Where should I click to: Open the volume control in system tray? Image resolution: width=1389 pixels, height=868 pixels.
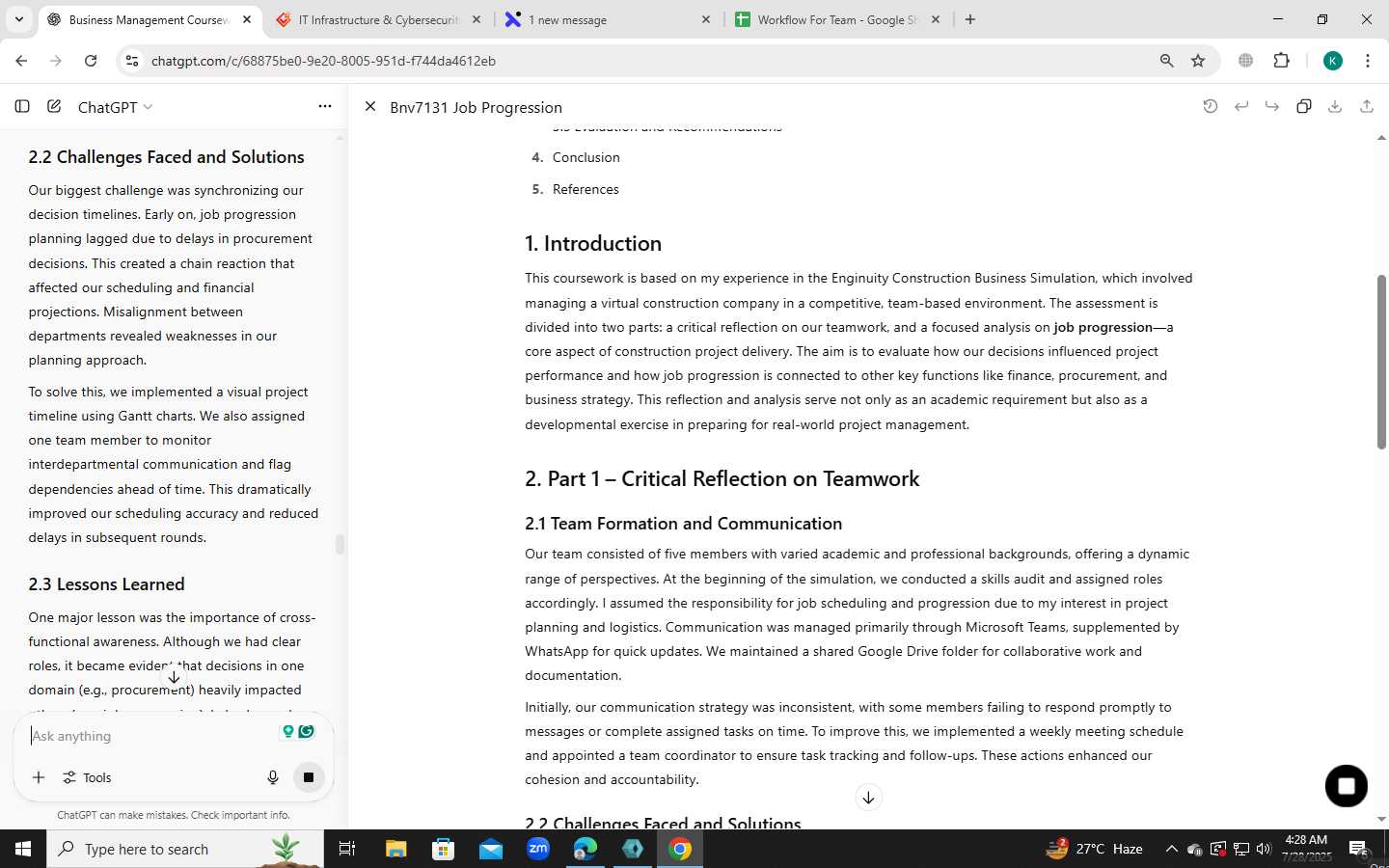click(1264, 849)
